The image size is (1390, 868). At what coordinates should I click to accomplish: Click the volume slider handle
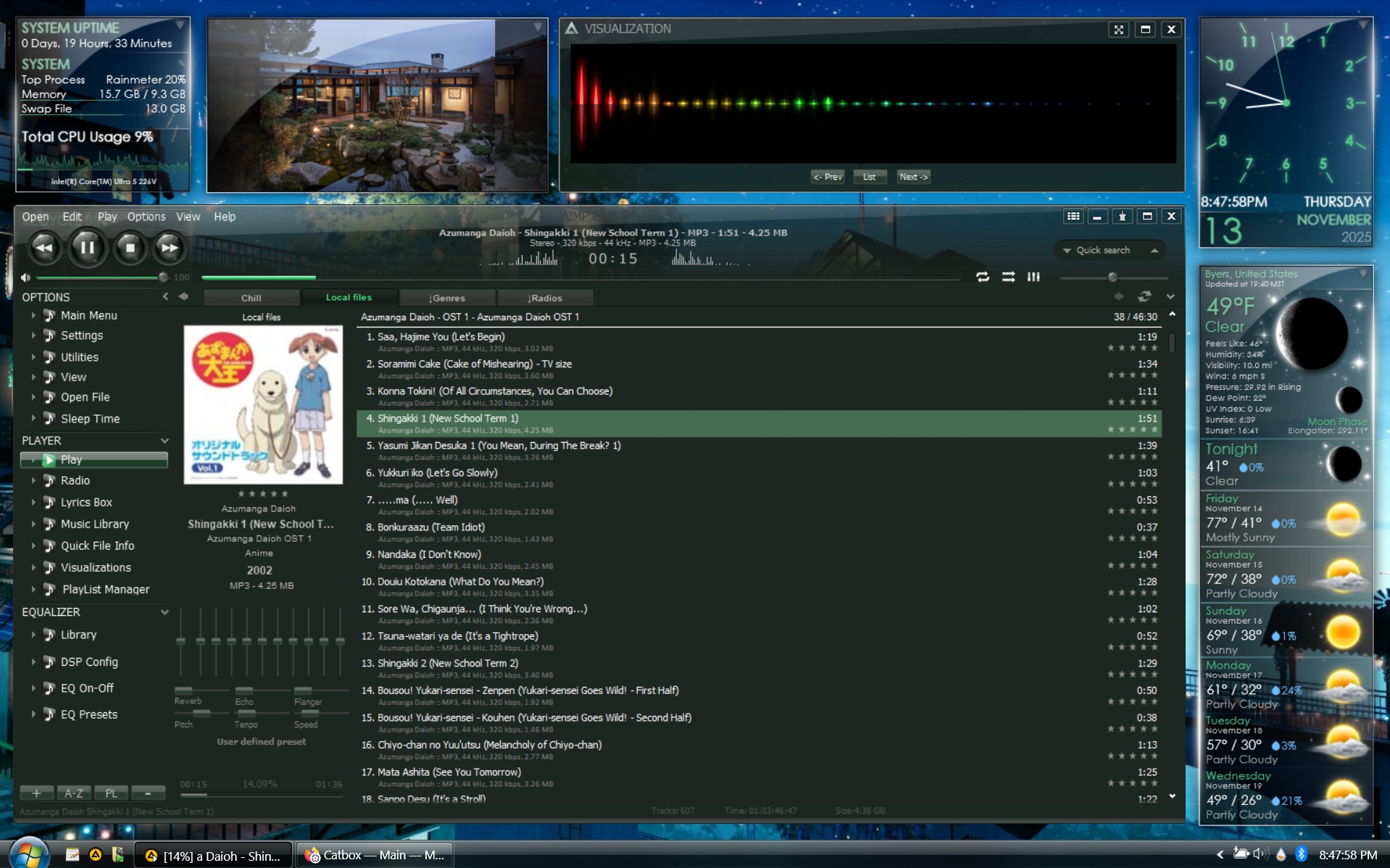click(x=163, y=277)
